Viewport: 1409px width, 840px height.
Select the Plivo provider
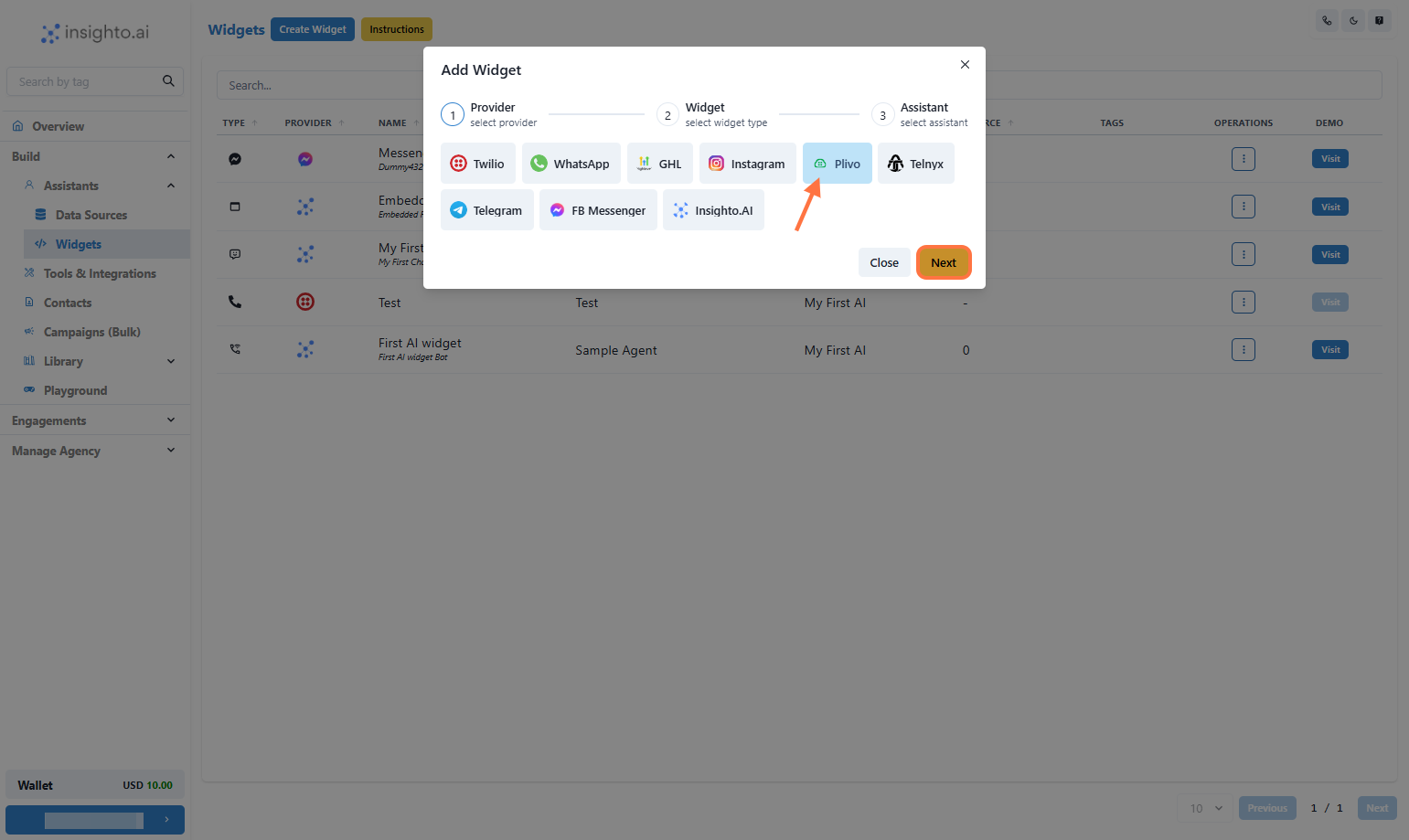[x=837, y=164]
